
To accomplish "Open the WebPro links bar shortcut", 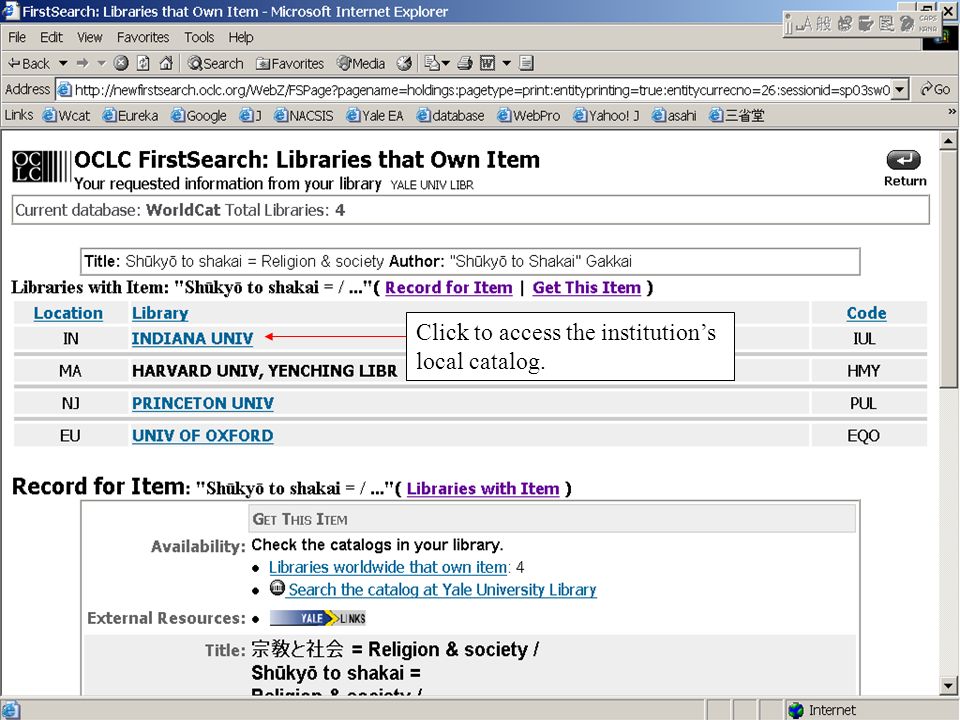I will tap(528, 116).
